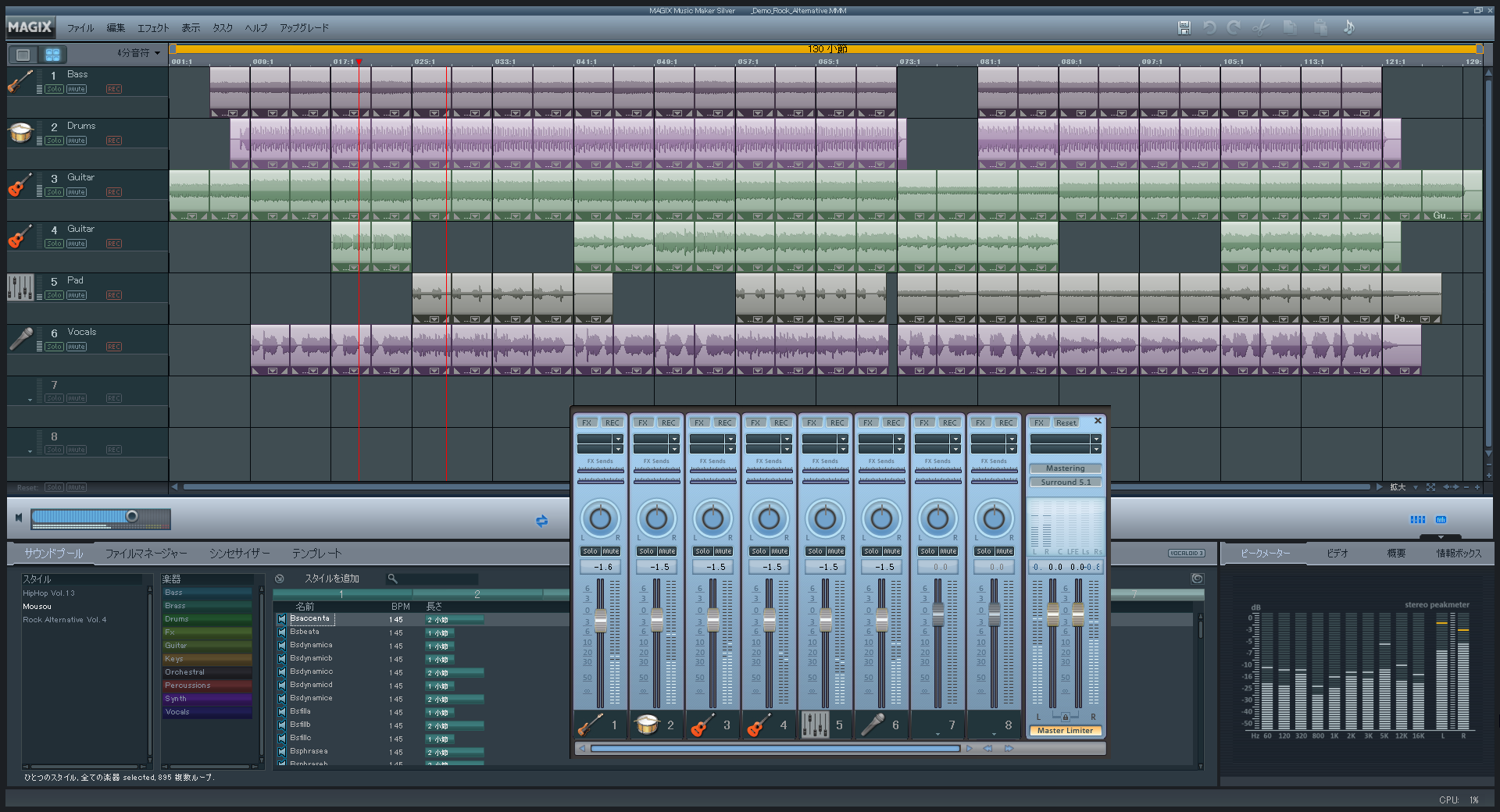1500x812 pixels.
Task: Click the Mastering button on master channel
Action: point(1066,468)
